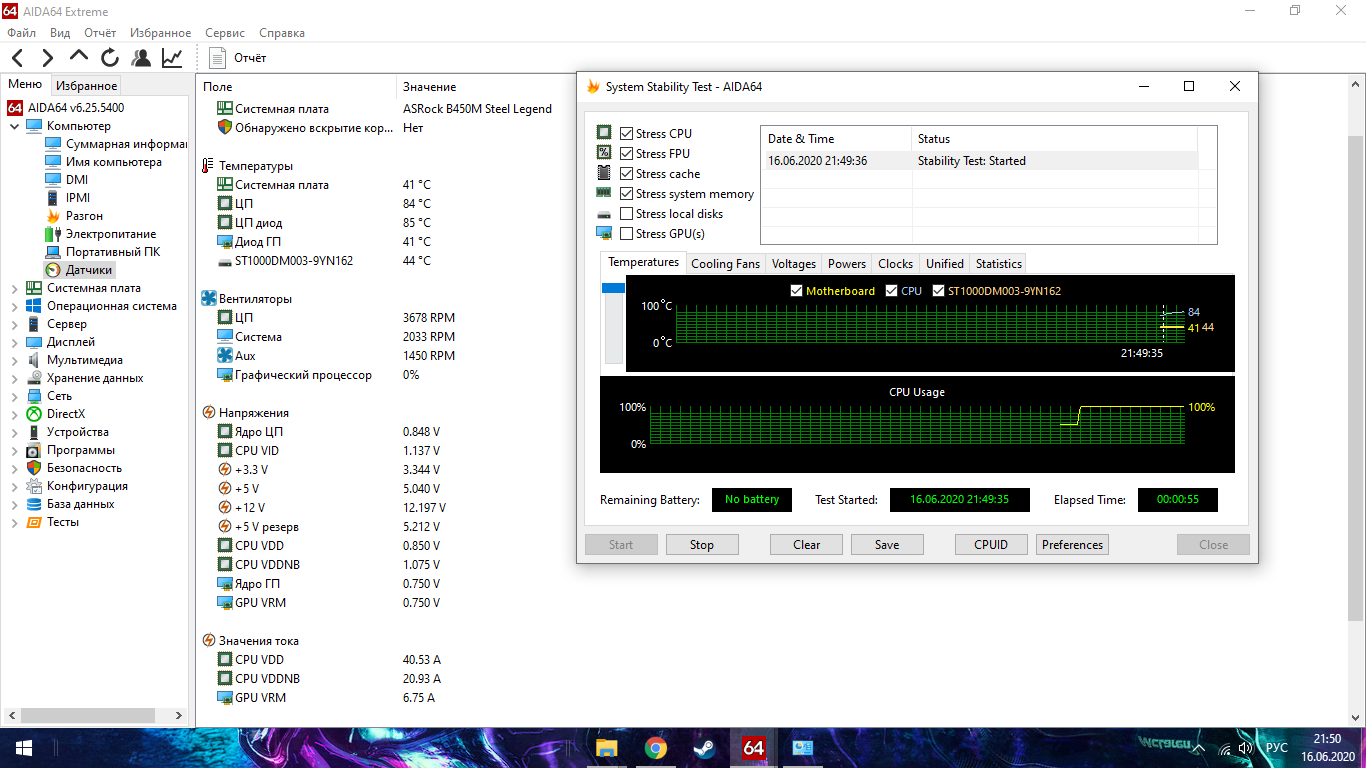Click the user silhouette toolbar icon
The height and width of the screenshot is (768, 1366).
tap(141, 58)
